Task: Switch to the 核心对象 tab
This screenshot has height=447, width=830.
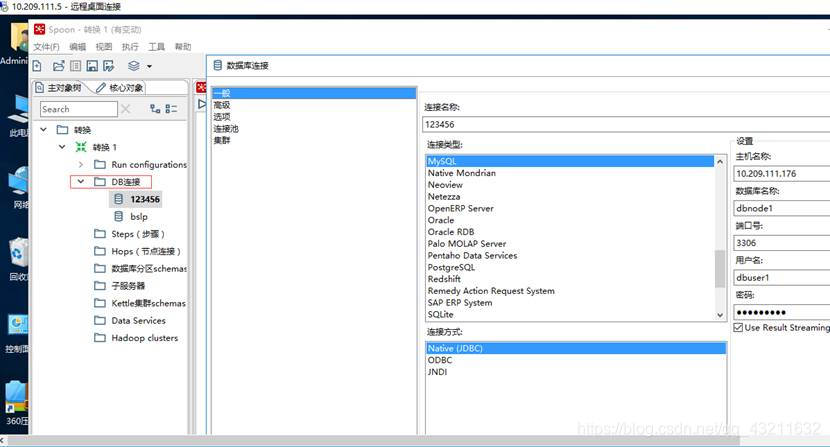Action: click(x=120, y=87)
